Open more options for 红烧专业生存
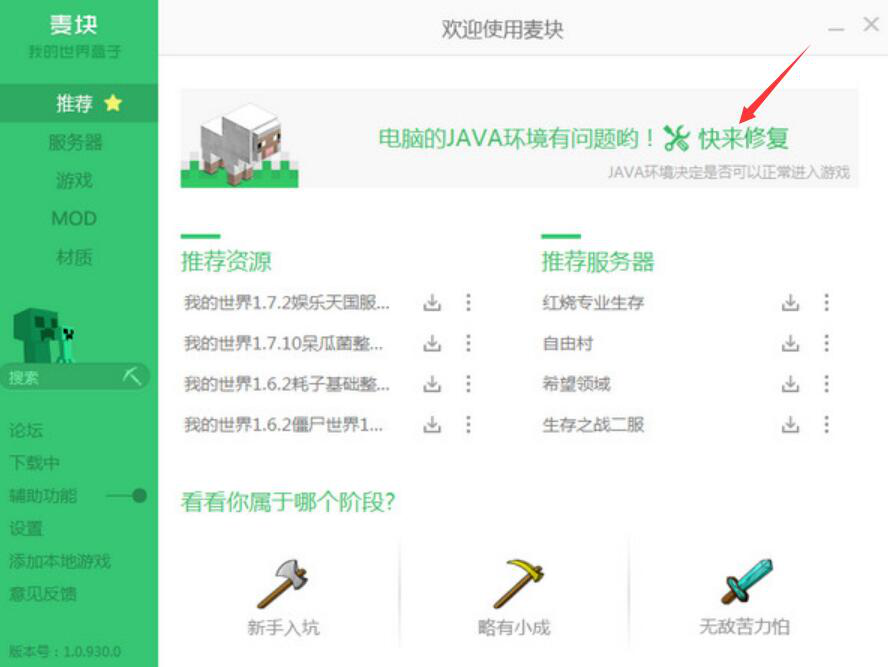 827,302
